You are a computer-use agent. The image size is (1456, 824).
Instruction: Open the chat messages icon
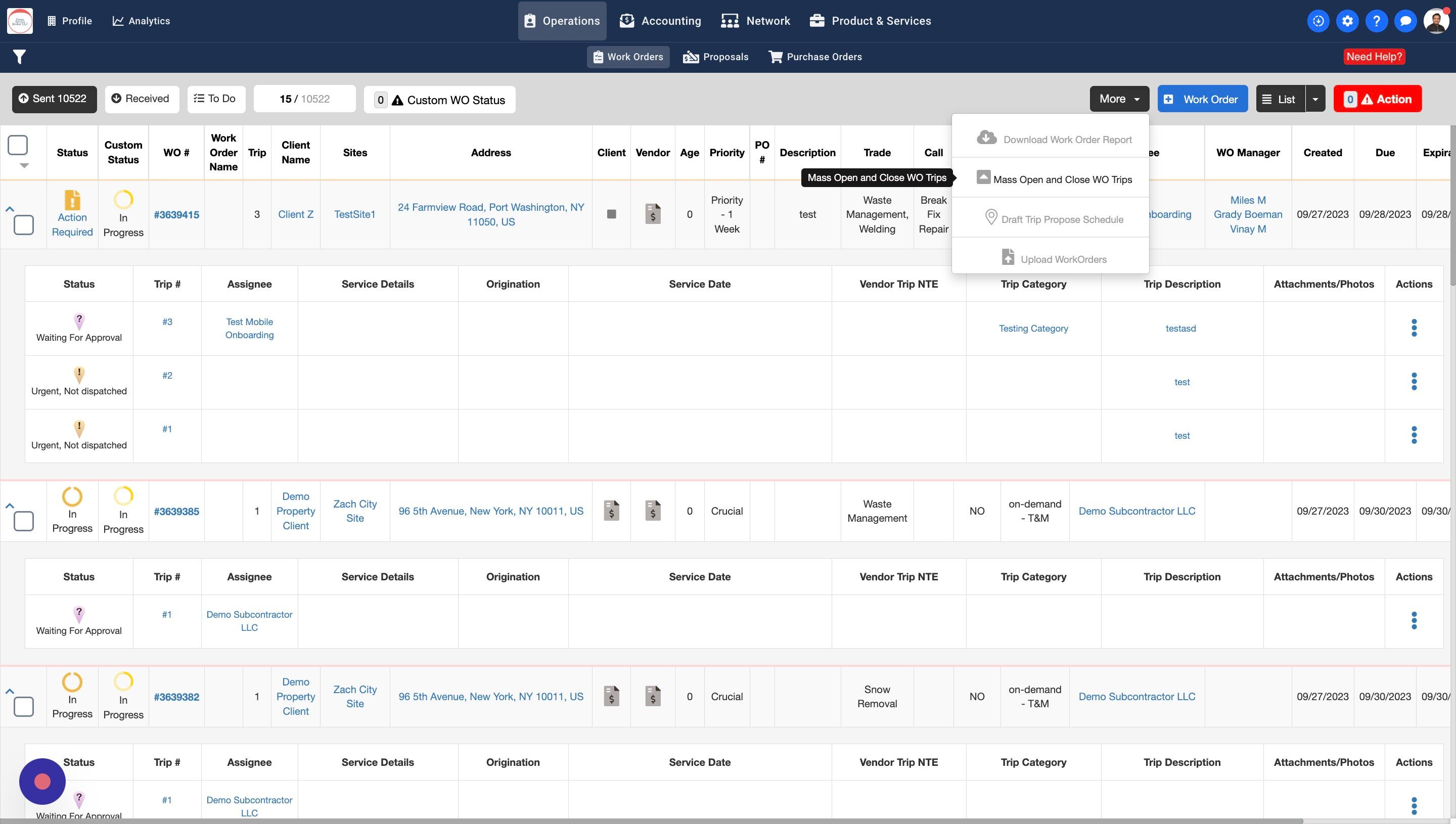tap(1405, 21)
